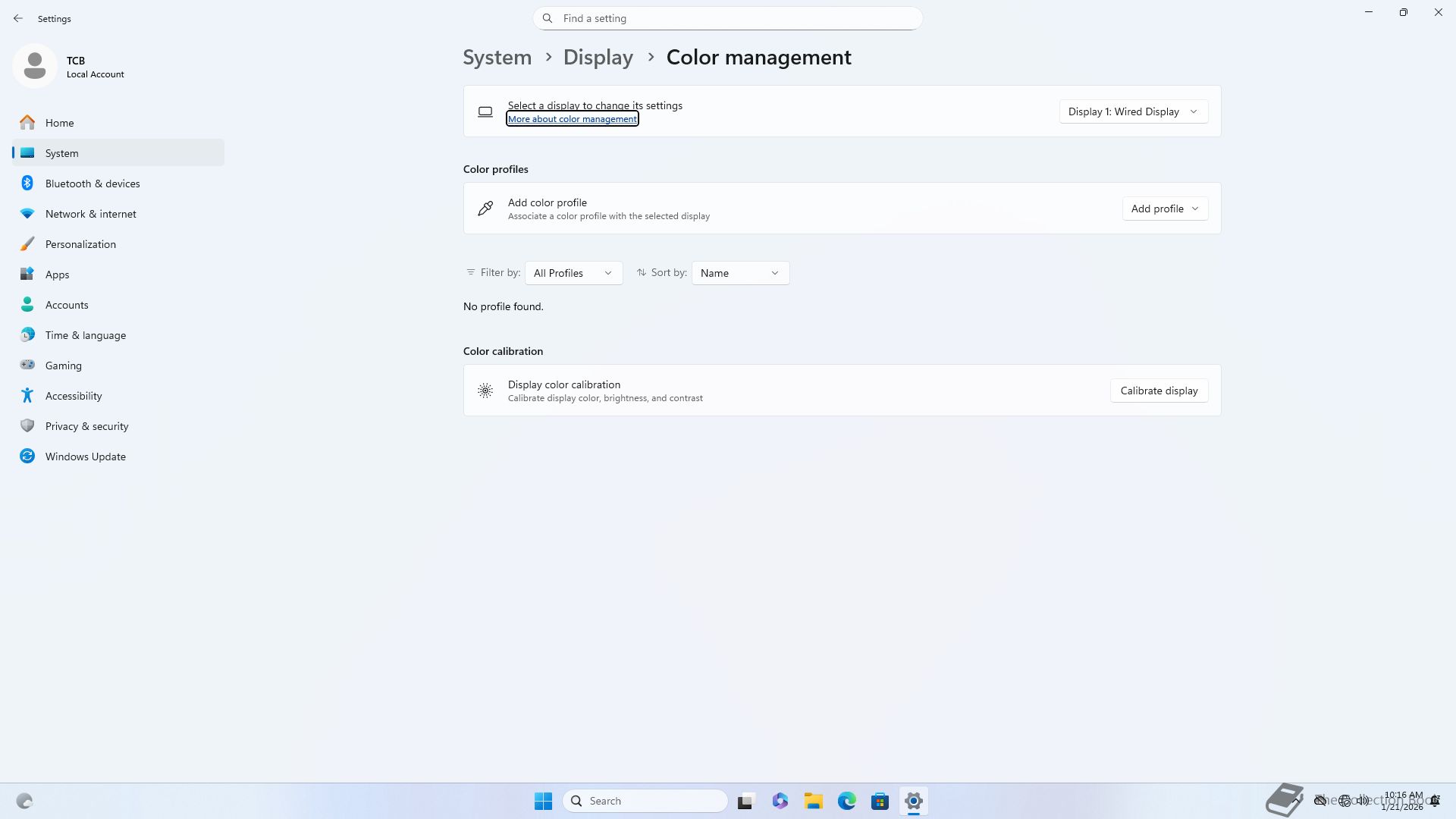Open the Gaming settings page
This screenshot has width=1456, height=819.
[63, 366]
